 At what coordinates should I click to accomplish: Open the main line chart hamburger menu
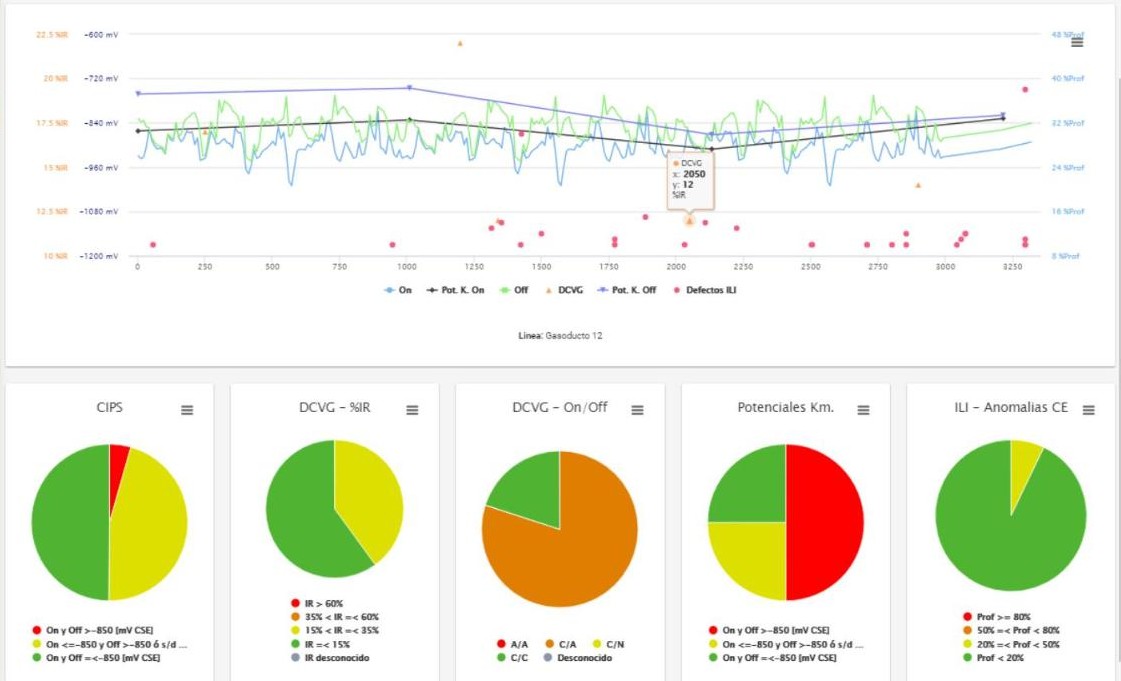pos(1077,43)
